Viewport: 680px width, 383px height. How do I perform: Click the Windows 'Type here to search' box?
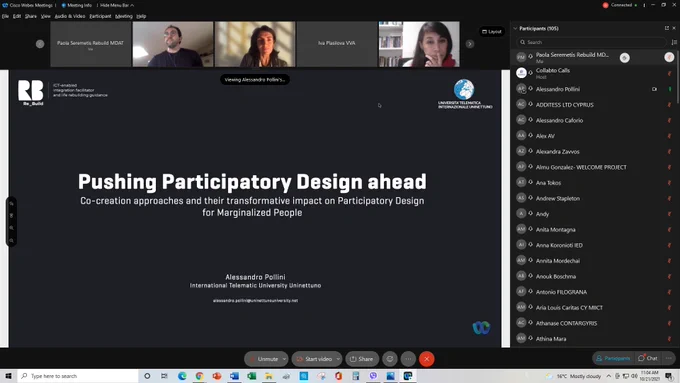78,376
